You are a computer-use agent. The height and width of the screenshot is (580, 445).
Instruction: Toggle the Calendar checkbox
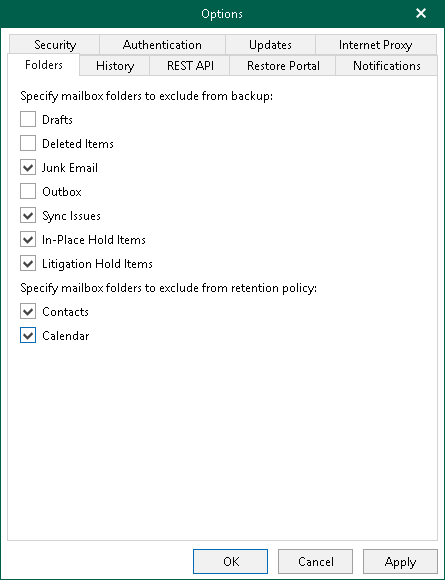[x=28, y=336]
